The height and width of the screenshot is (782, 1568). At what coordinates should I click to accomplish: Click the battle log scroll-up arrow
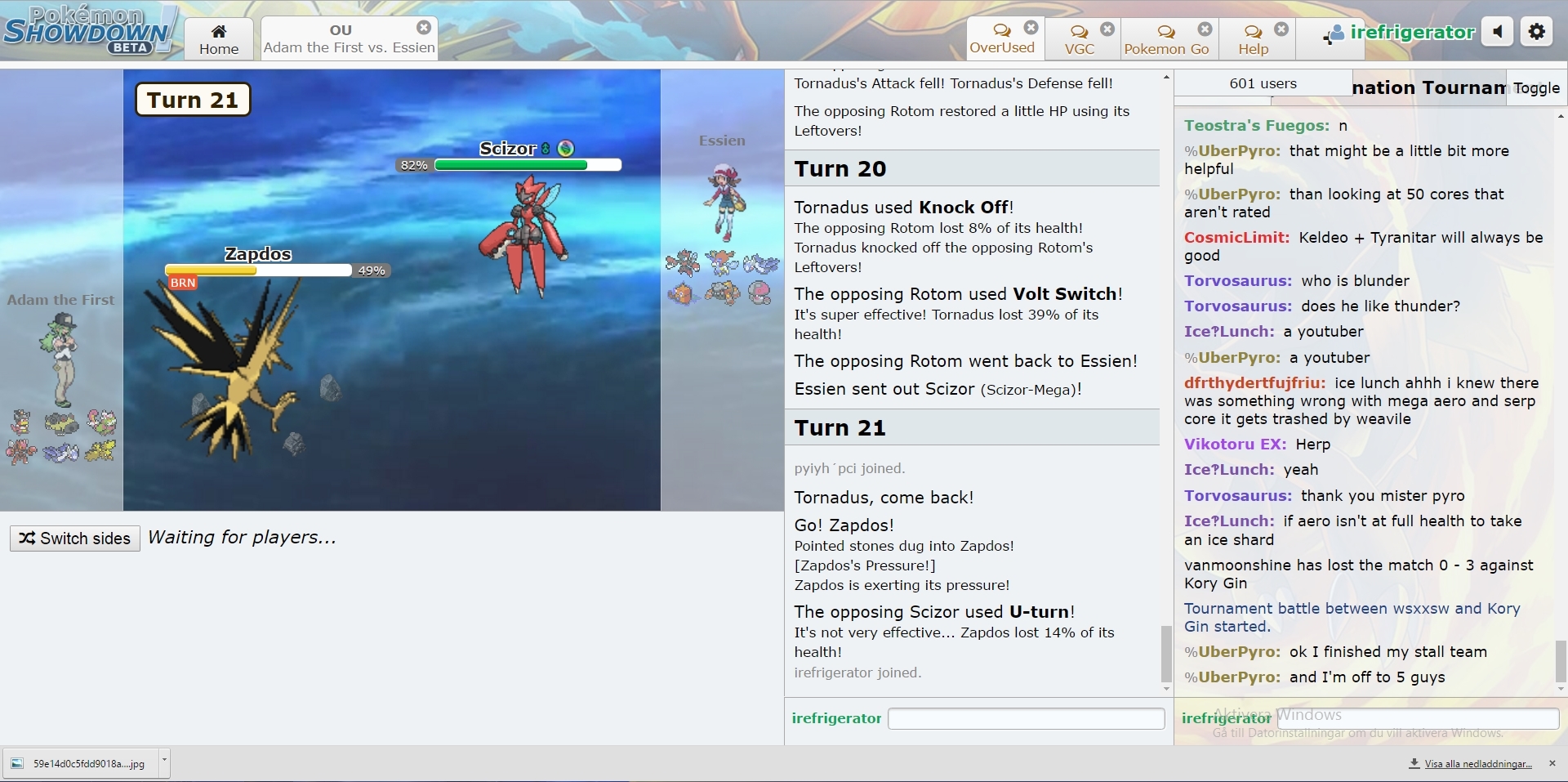(1166, 77)
